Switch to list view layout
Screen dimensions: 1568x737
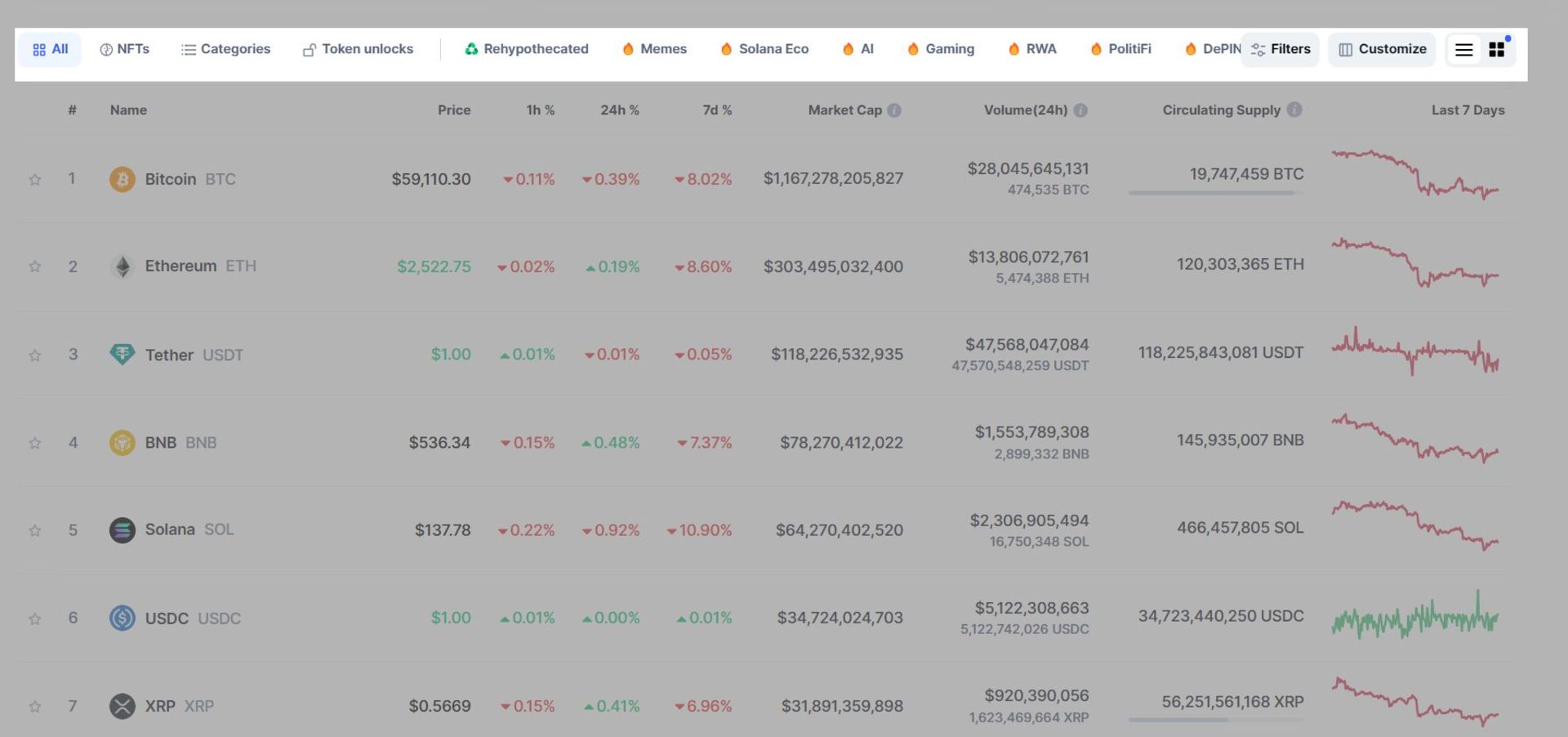coord(1463,50)
